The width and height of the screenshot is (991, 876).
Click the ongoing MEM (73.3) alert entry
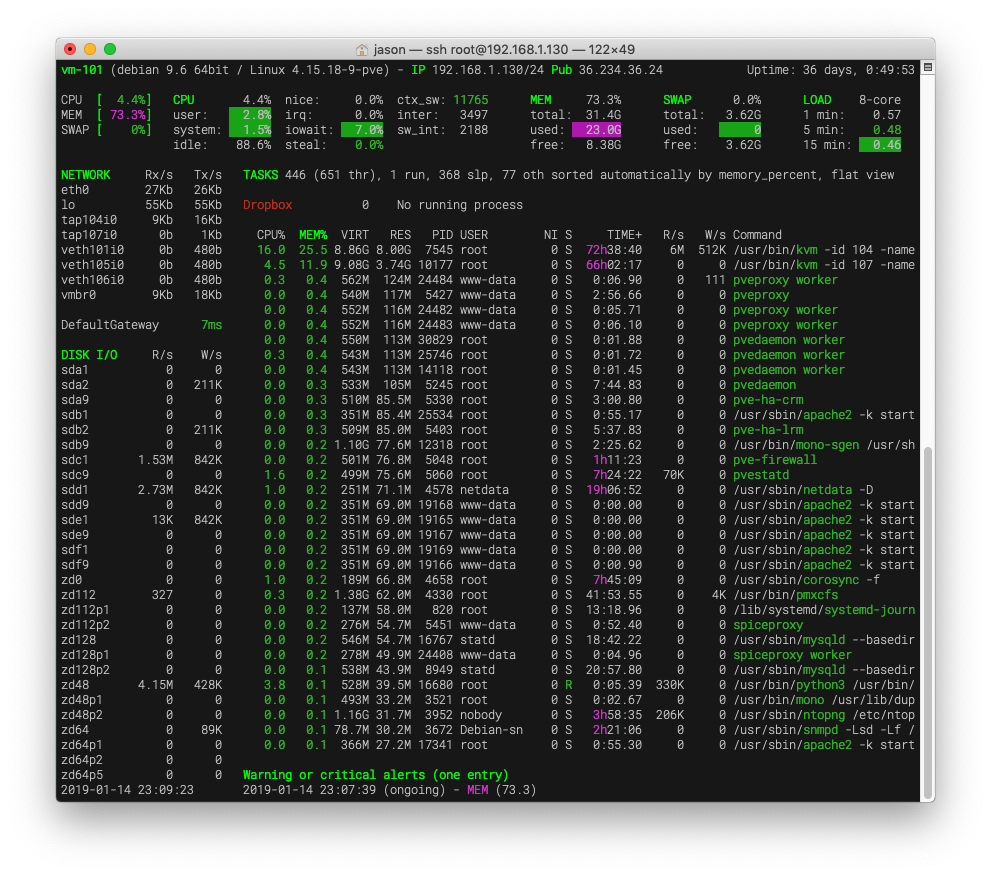[x=389, y=790]
